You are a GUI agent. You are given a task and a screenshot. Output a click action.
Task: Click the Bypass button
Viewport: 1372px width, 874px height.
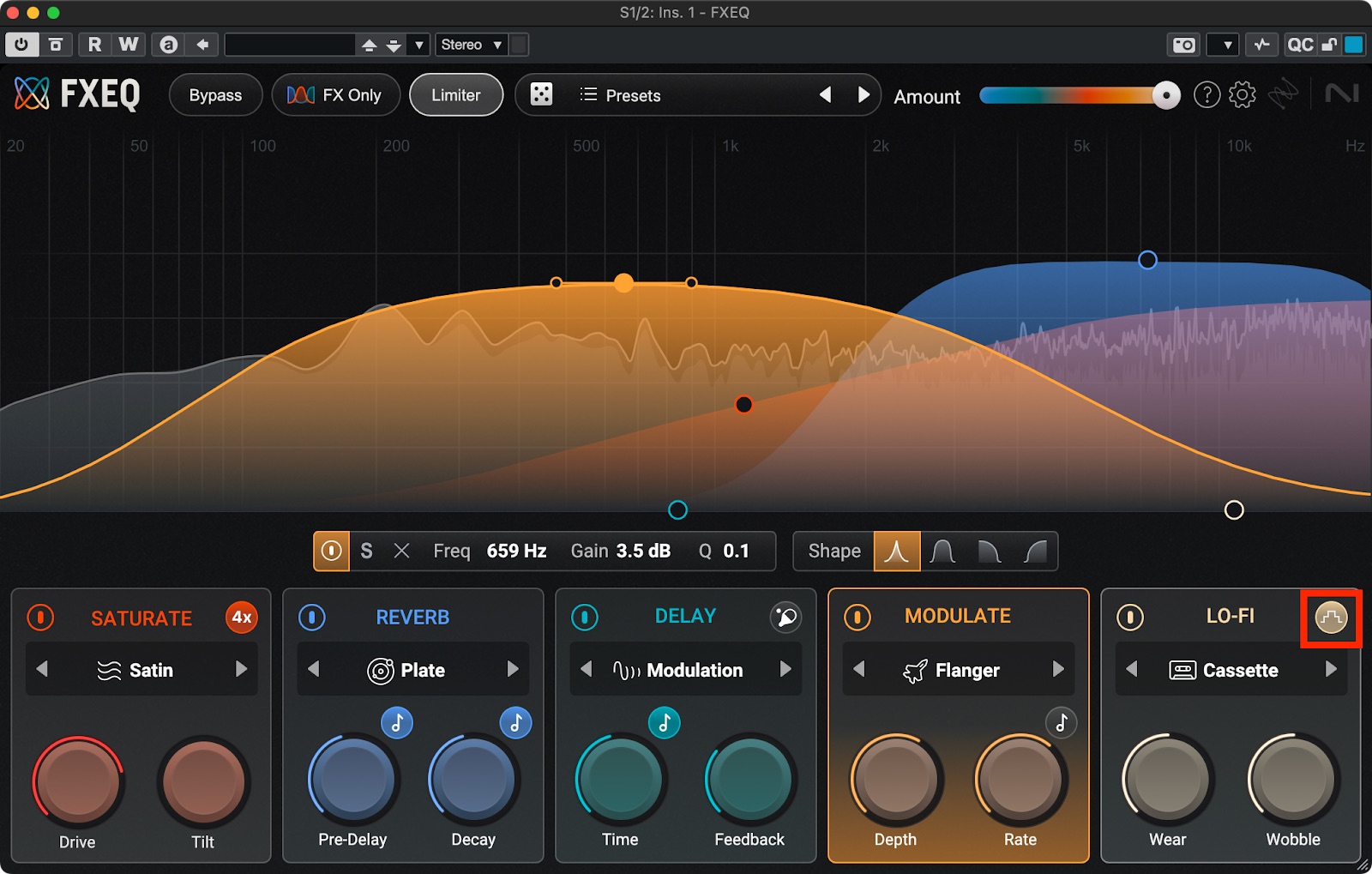tap(215, 95)
